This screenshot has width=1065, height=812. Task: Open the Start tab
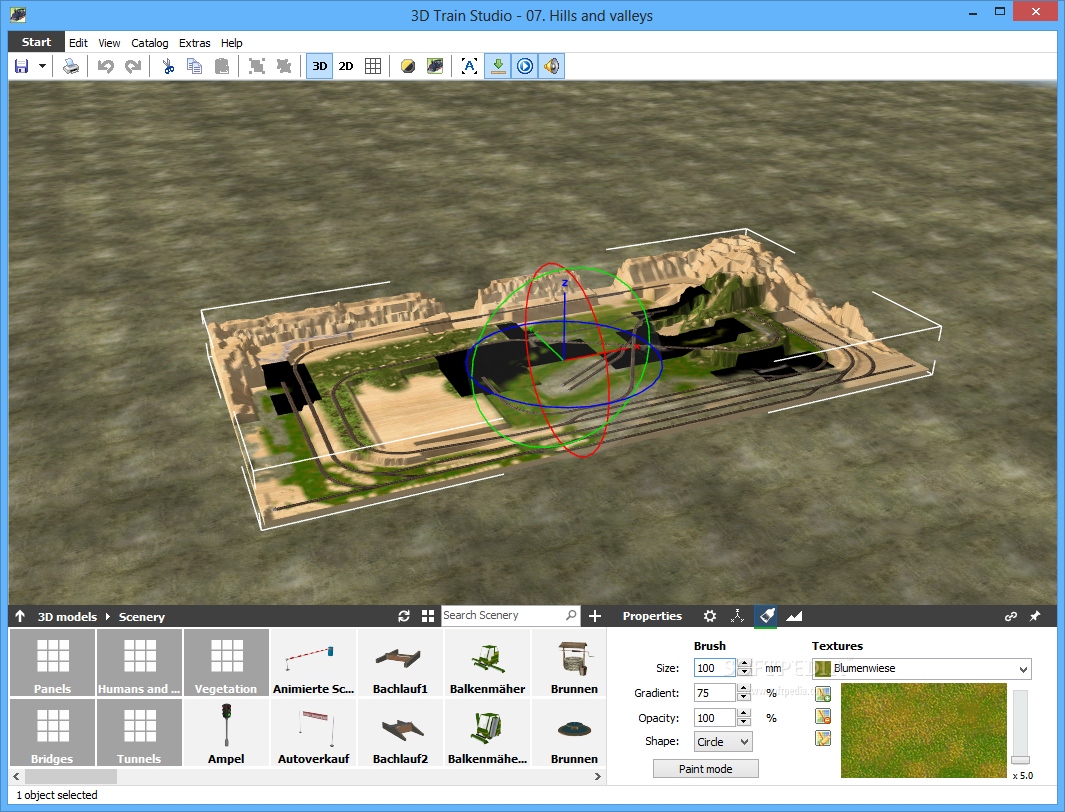pos(36,42)
